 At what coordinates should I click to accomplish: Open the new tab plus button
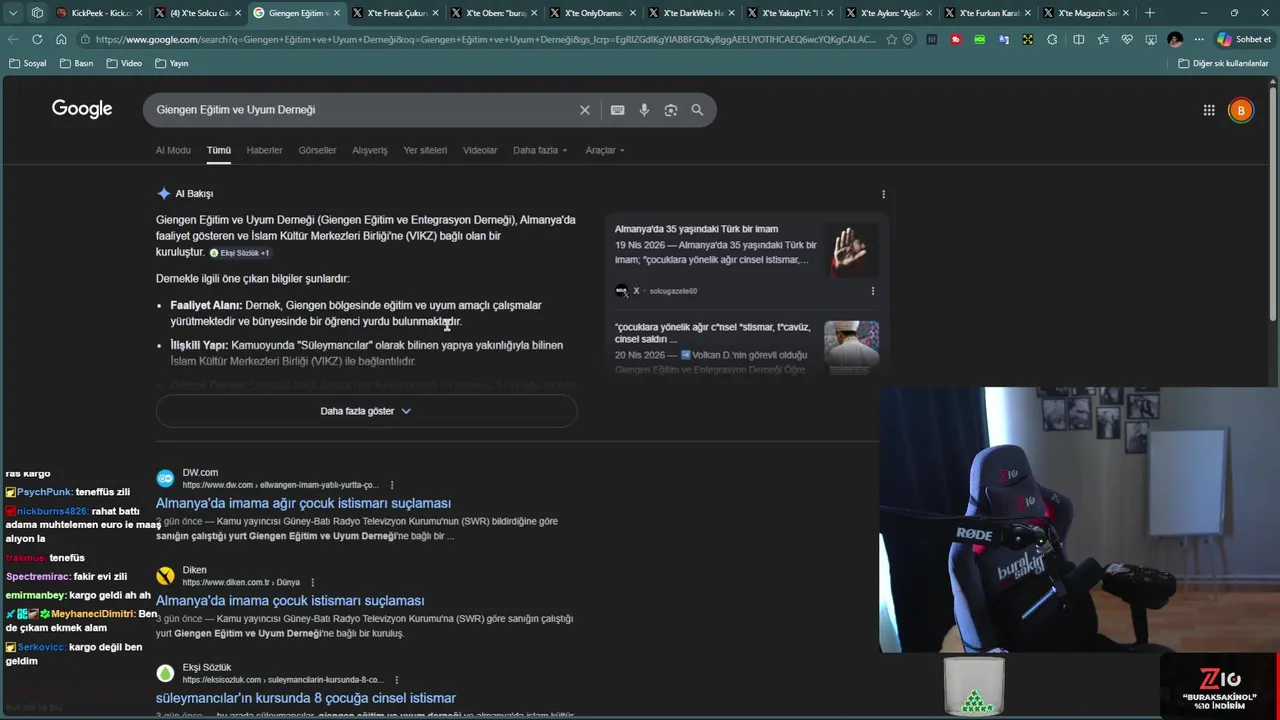[1149, 13]
